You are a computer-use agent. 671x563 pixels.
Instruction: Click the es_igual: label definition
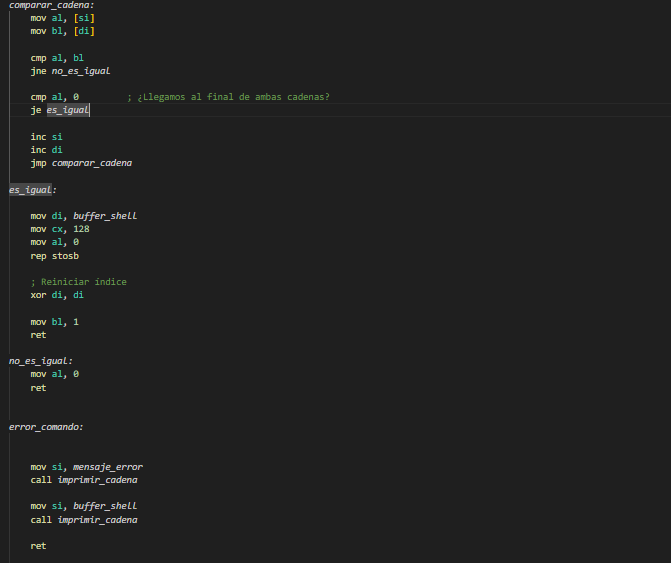(x=32, y=189)
